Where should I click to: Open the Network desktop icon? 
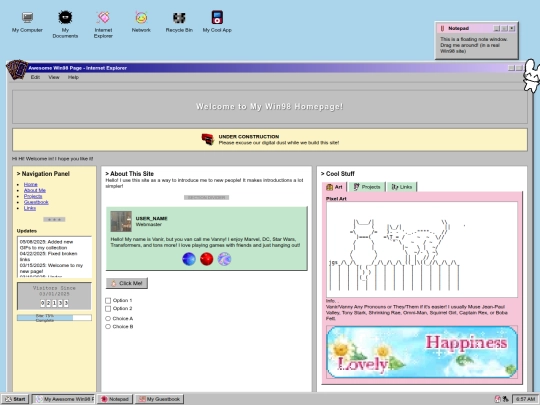click(141, 22)
